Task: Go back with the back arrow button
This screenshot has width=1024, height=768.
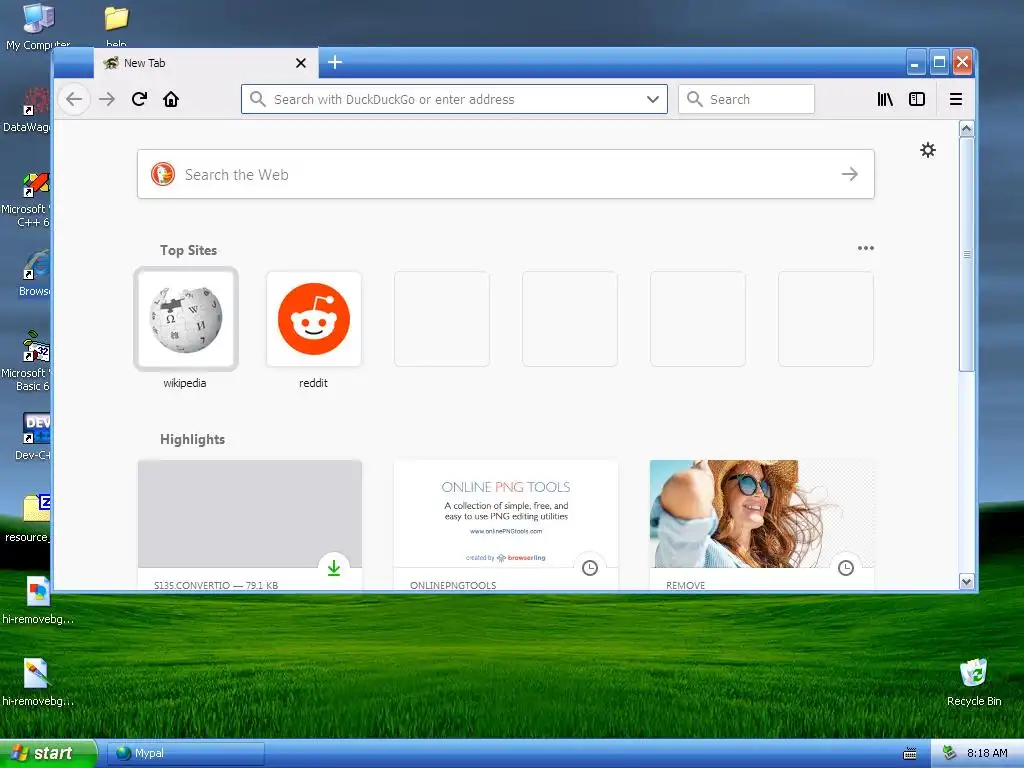Action: pyautogui.click(x=74, y=99)
